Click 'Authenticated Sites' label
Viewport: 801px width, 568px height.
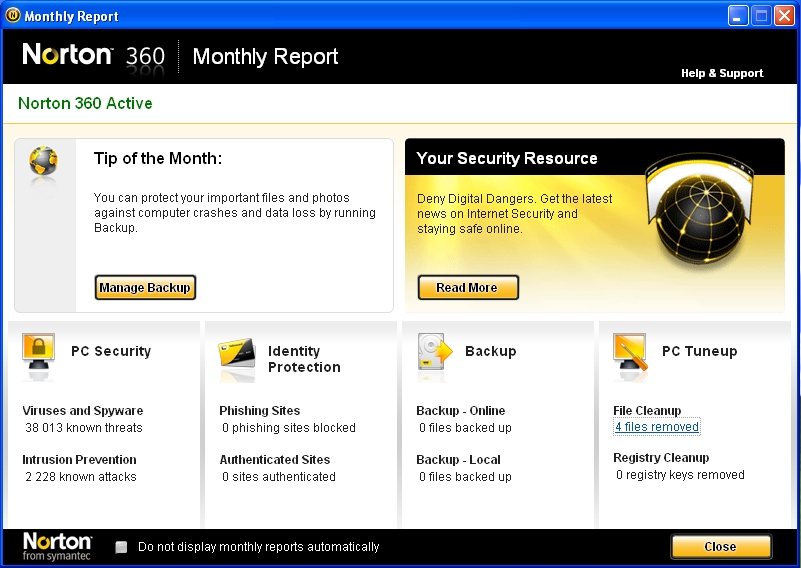[x=275, y=460]
